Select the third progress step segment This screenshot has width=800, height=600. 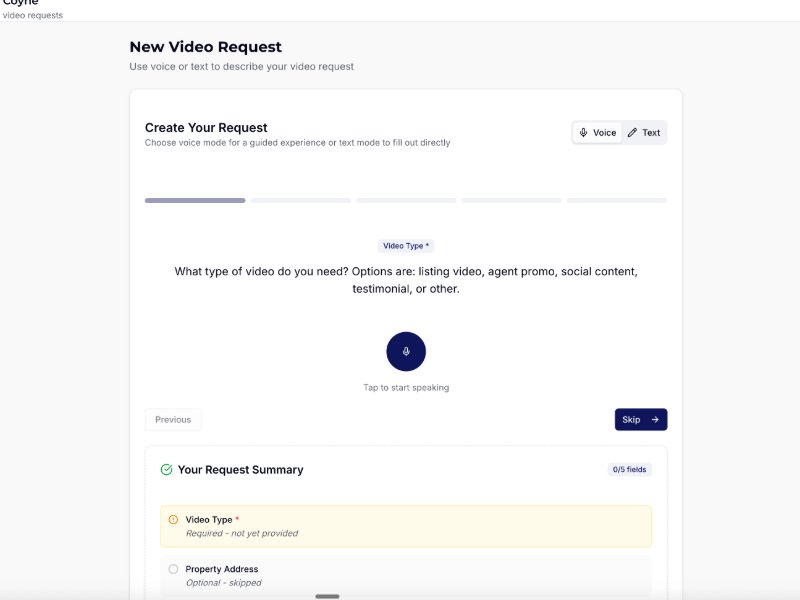click(406, 200)
